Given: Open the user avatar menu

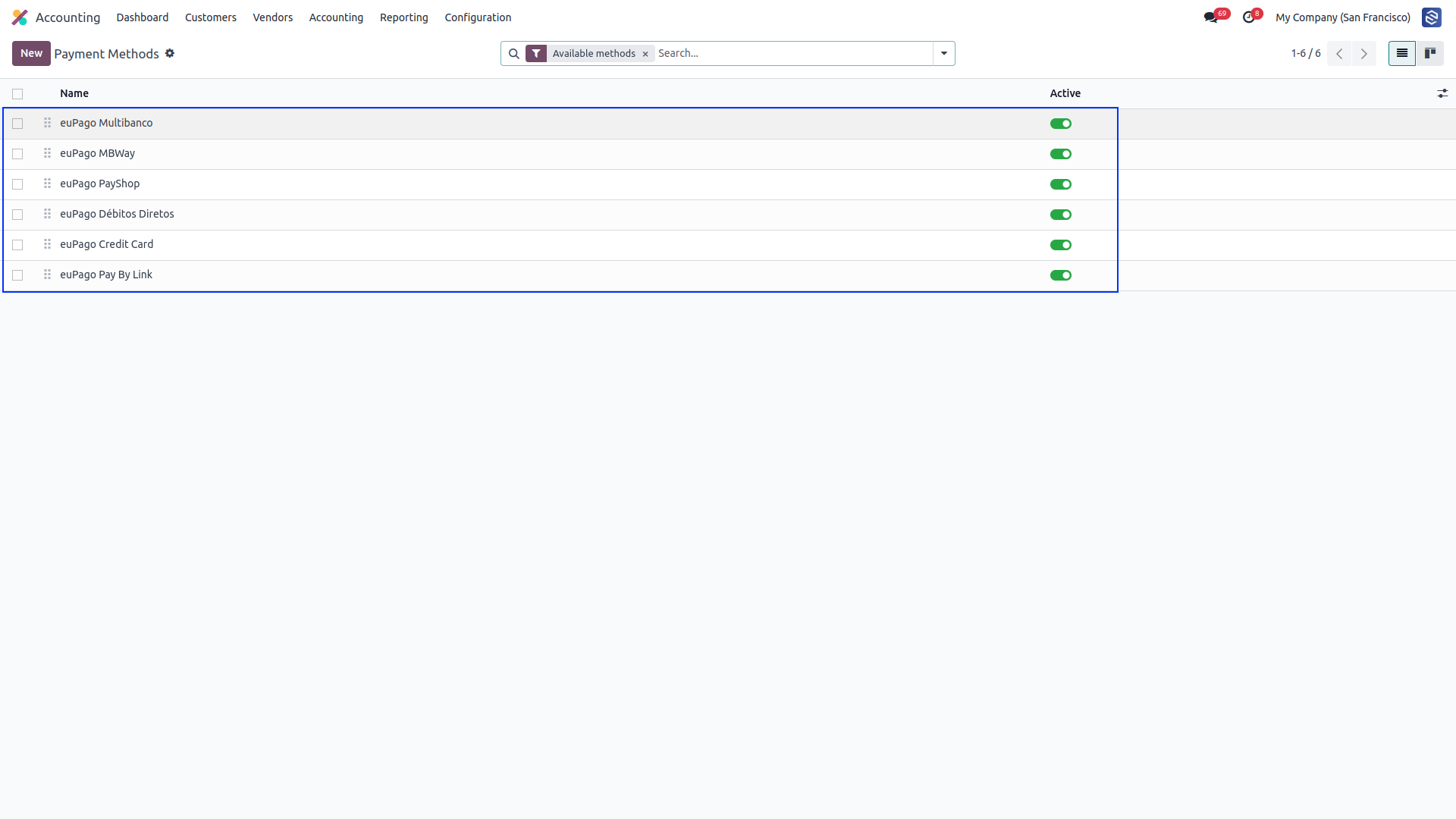Looking at the screenshot, I should pos(1431,17).
